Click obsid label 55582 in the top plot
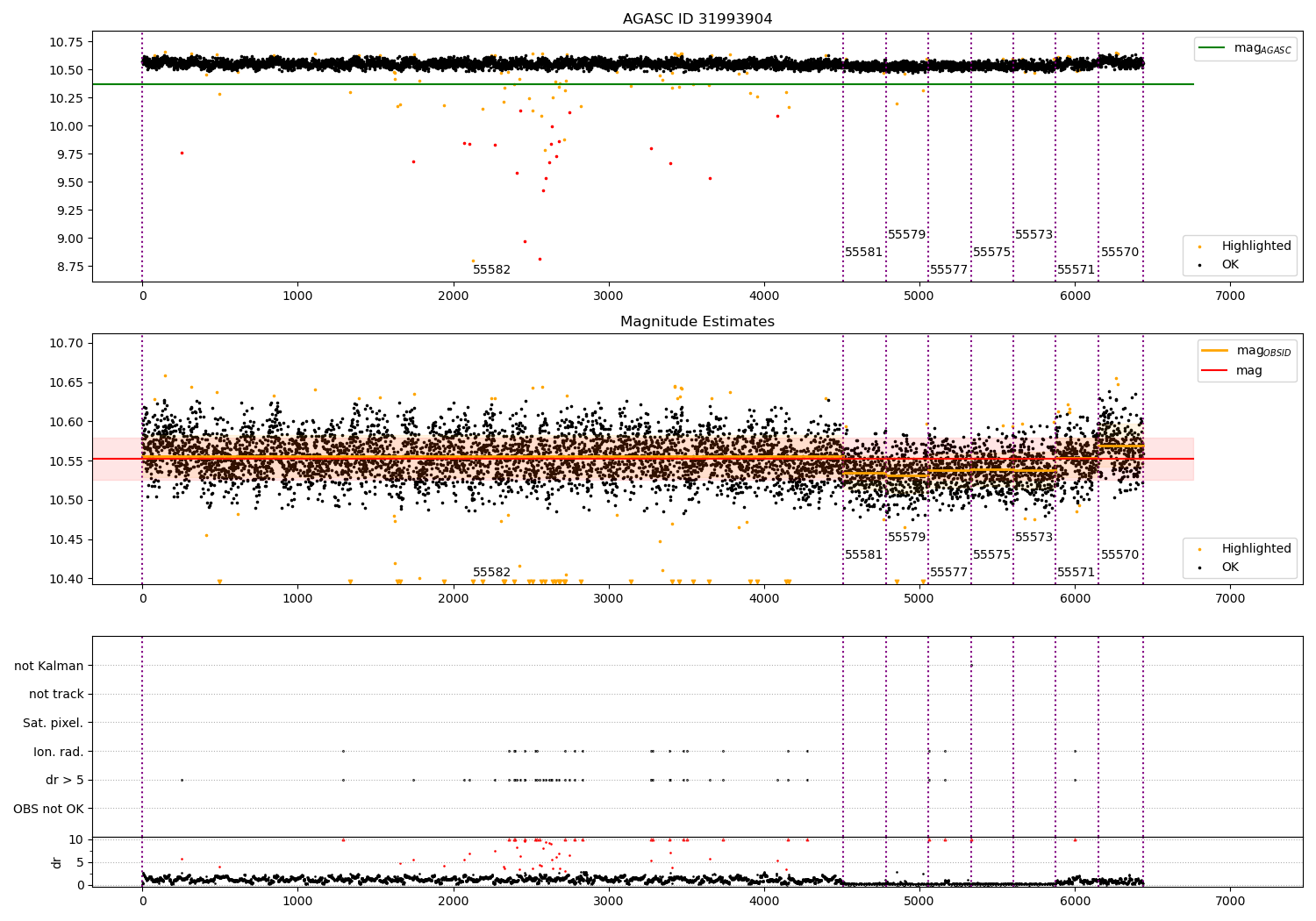 (491, 269)
